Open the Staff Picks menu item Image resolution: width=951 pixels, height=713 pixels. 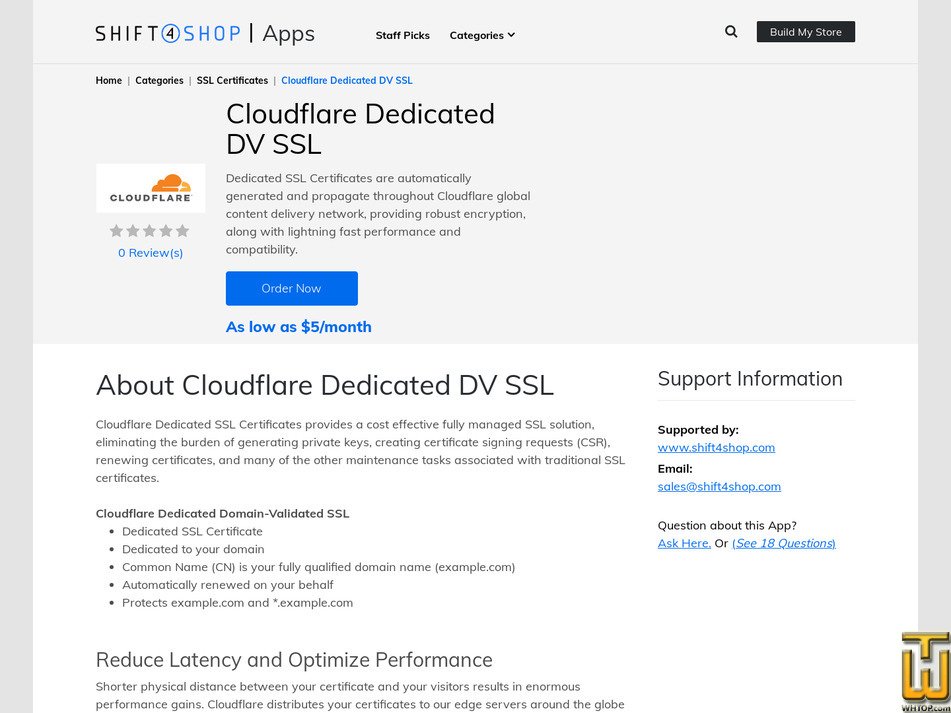(x=403, y=35)
